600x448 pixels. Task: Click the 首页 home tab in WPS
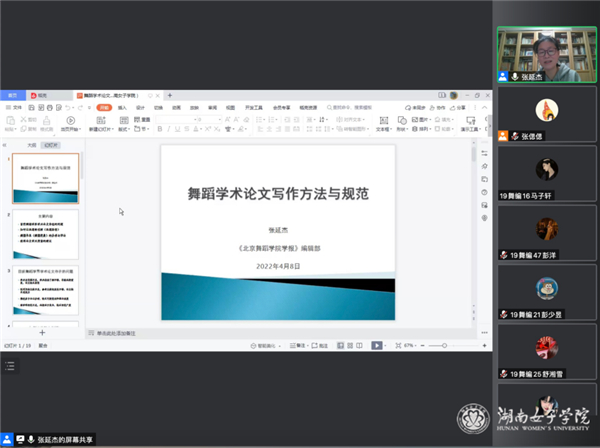click(x=13, y=95)
